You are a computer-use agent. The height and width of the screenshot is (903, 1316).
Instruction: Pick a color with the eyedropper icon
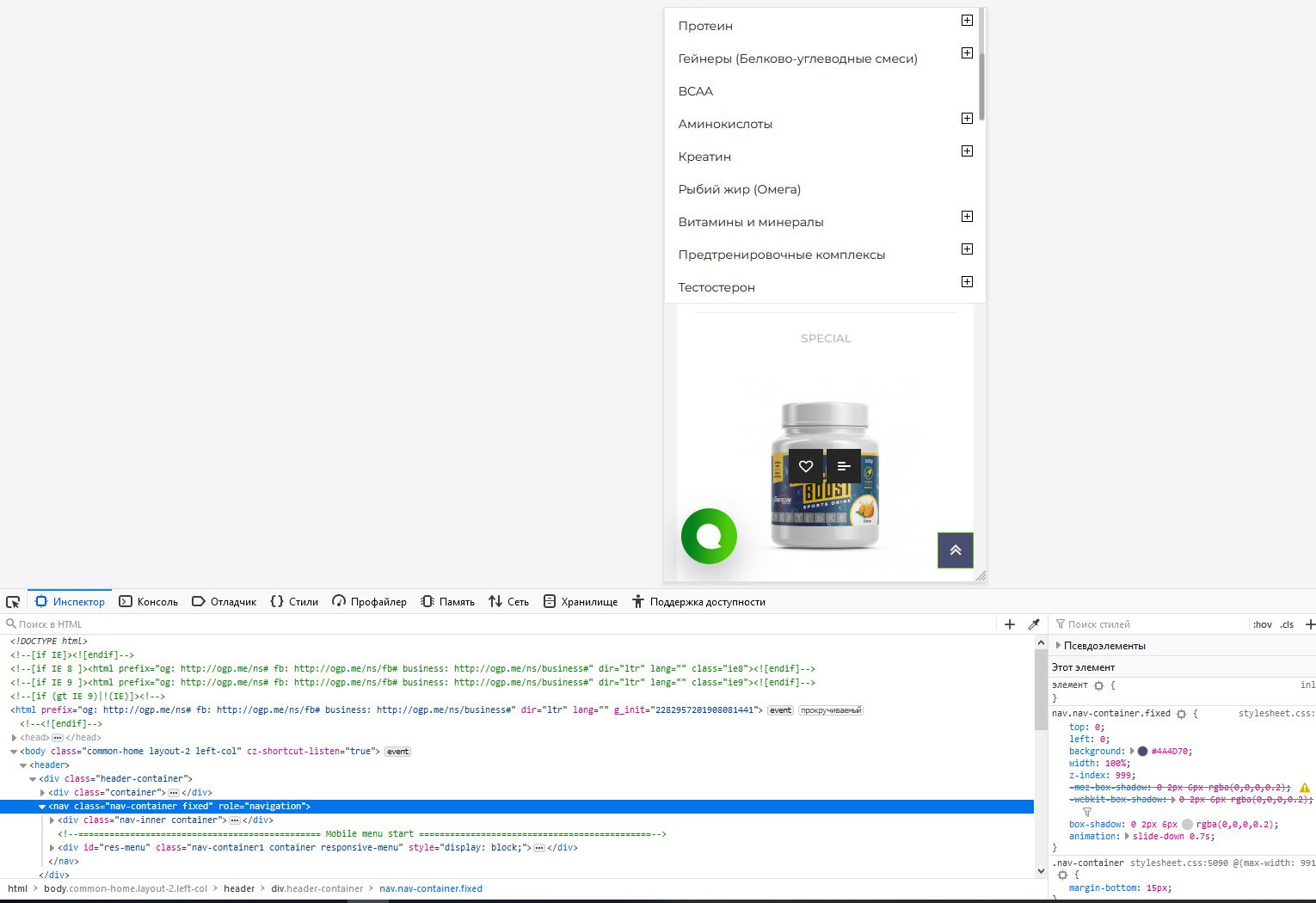[x=1034, y=624]
